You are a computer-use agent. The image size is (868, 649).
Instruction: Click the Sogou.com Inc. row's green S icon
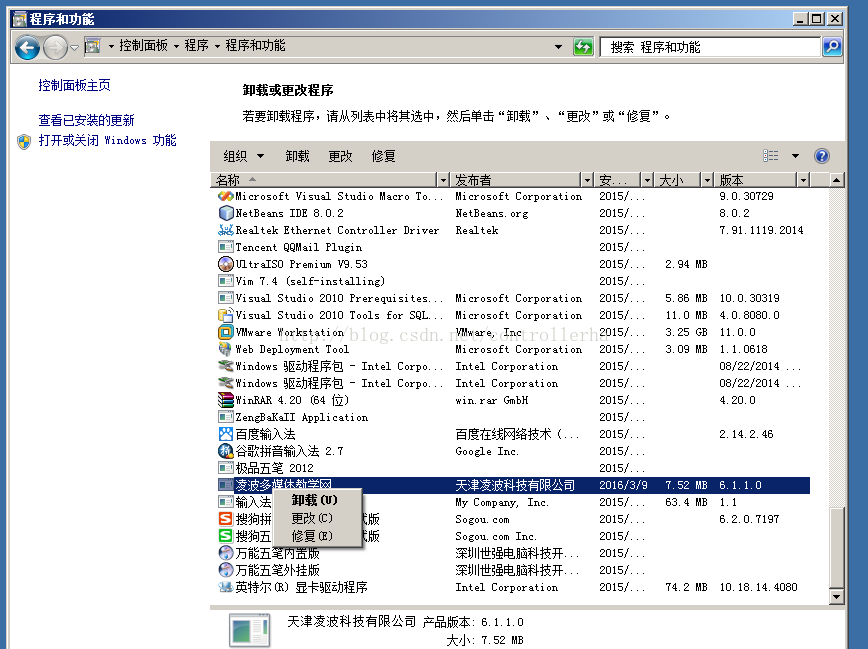pos(226,536)
